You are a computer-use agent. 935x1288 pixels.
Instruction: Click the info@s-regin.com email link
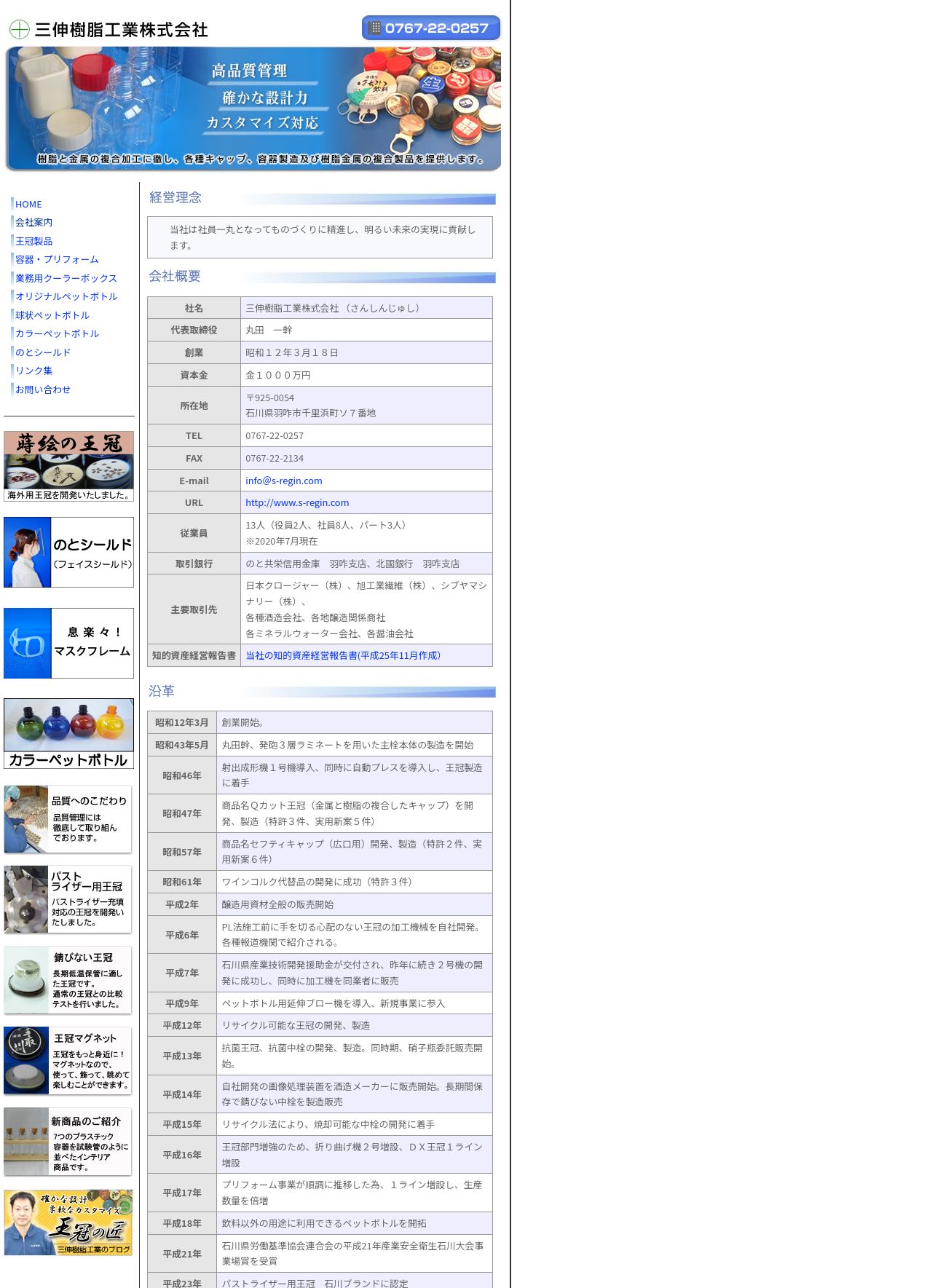coord(283,481)
